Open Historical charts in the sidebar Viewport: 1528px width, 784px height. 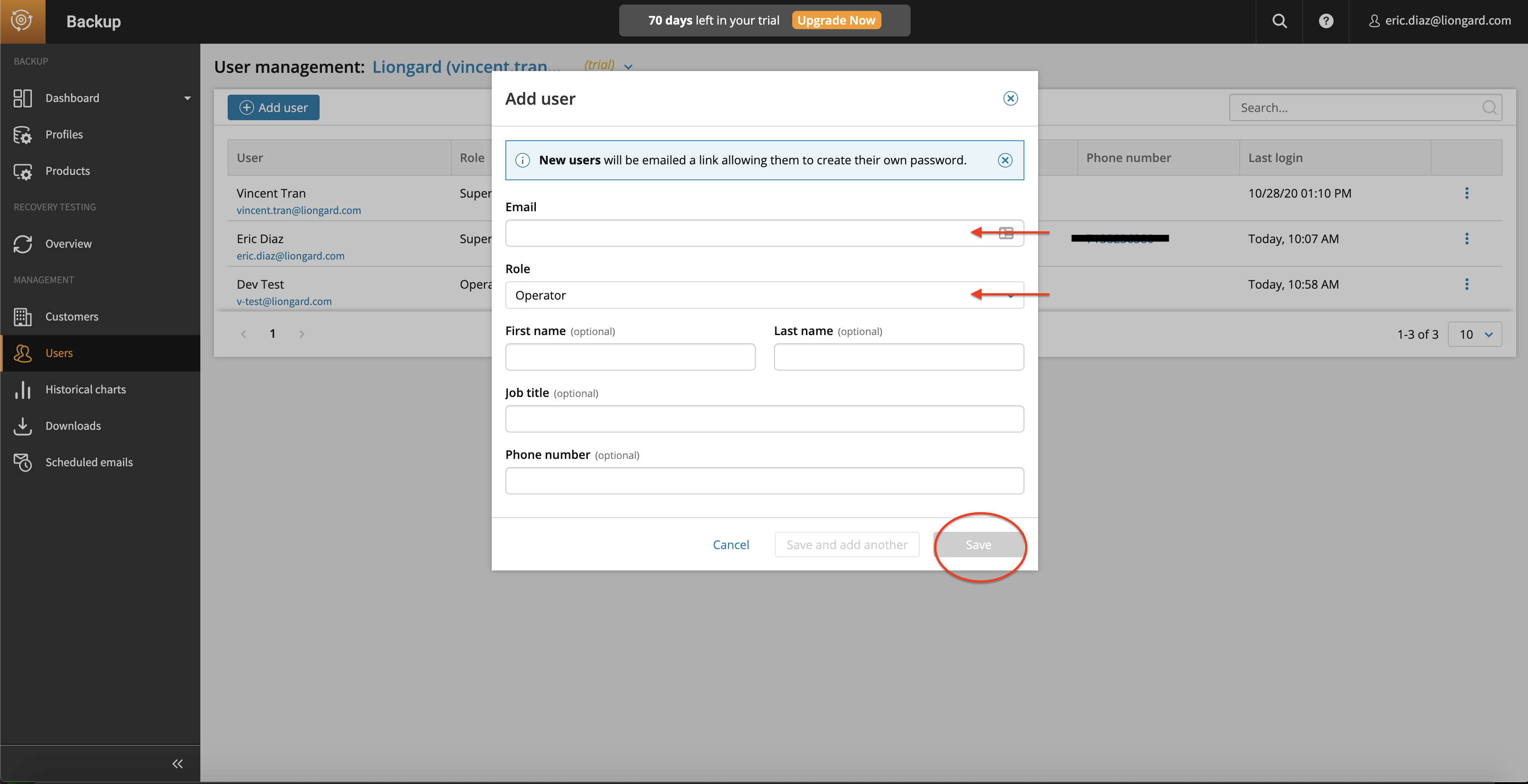pyautogui.click(x=86, y=390)
